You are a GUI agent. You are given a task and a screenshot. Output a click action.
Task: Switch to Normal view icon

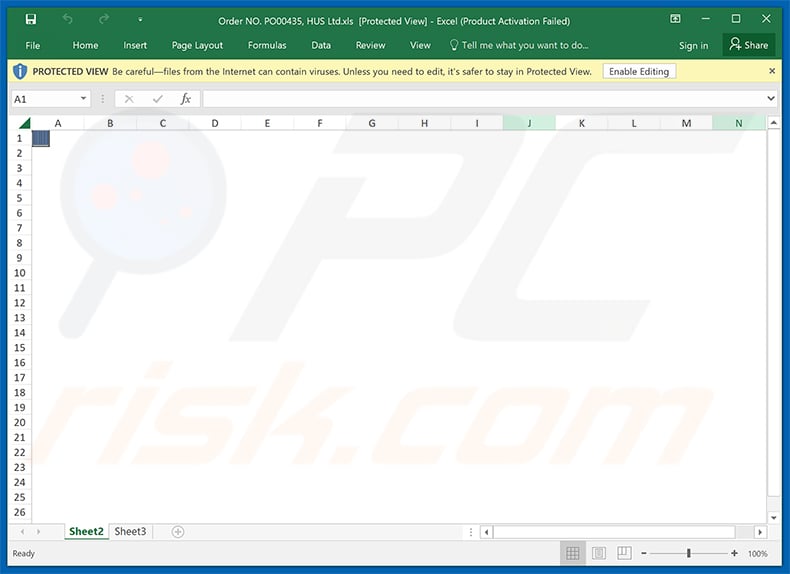tap(573, 553)
